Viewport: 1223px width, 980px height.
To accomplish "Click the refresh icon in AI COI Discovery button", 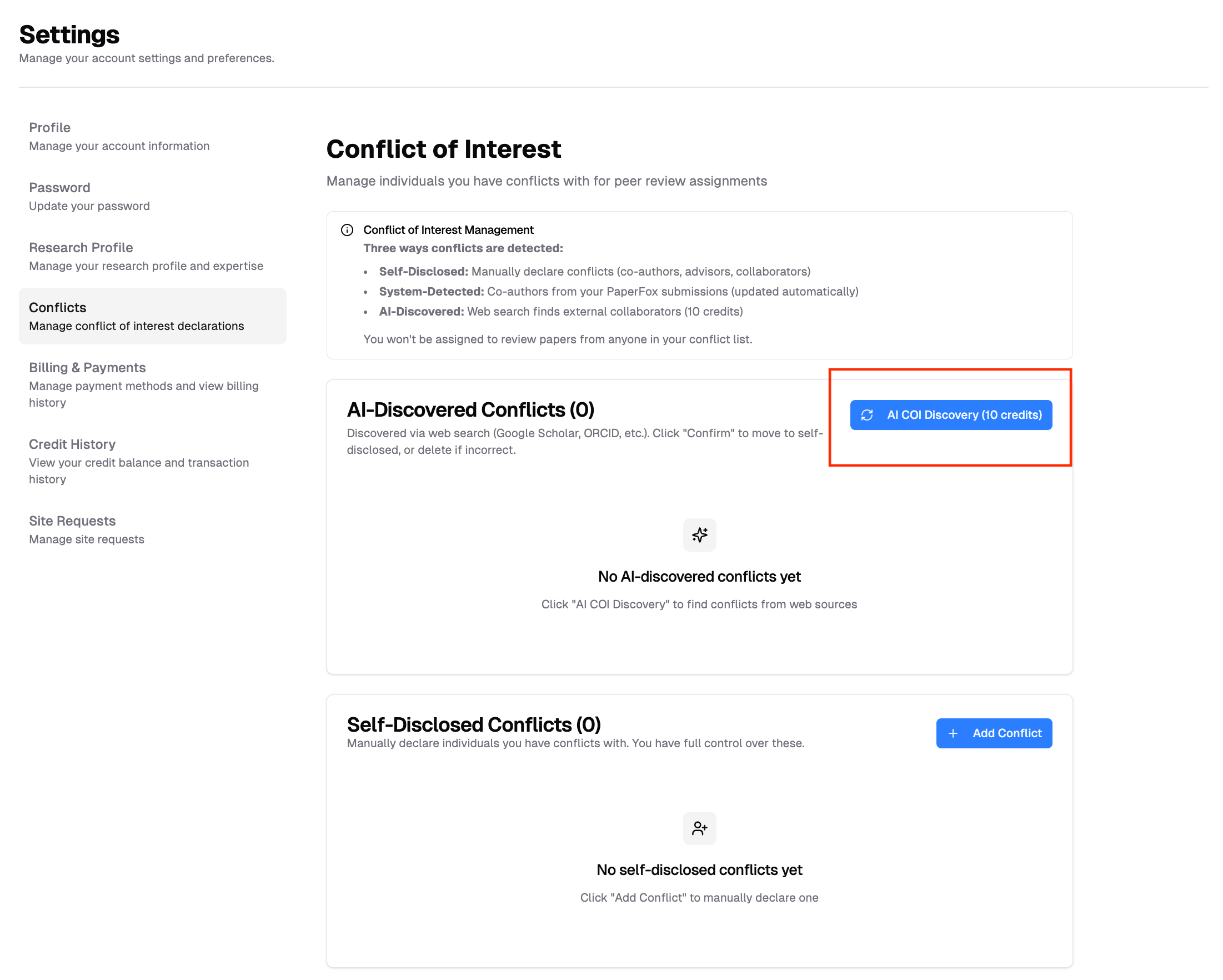I will pos(867,415).
